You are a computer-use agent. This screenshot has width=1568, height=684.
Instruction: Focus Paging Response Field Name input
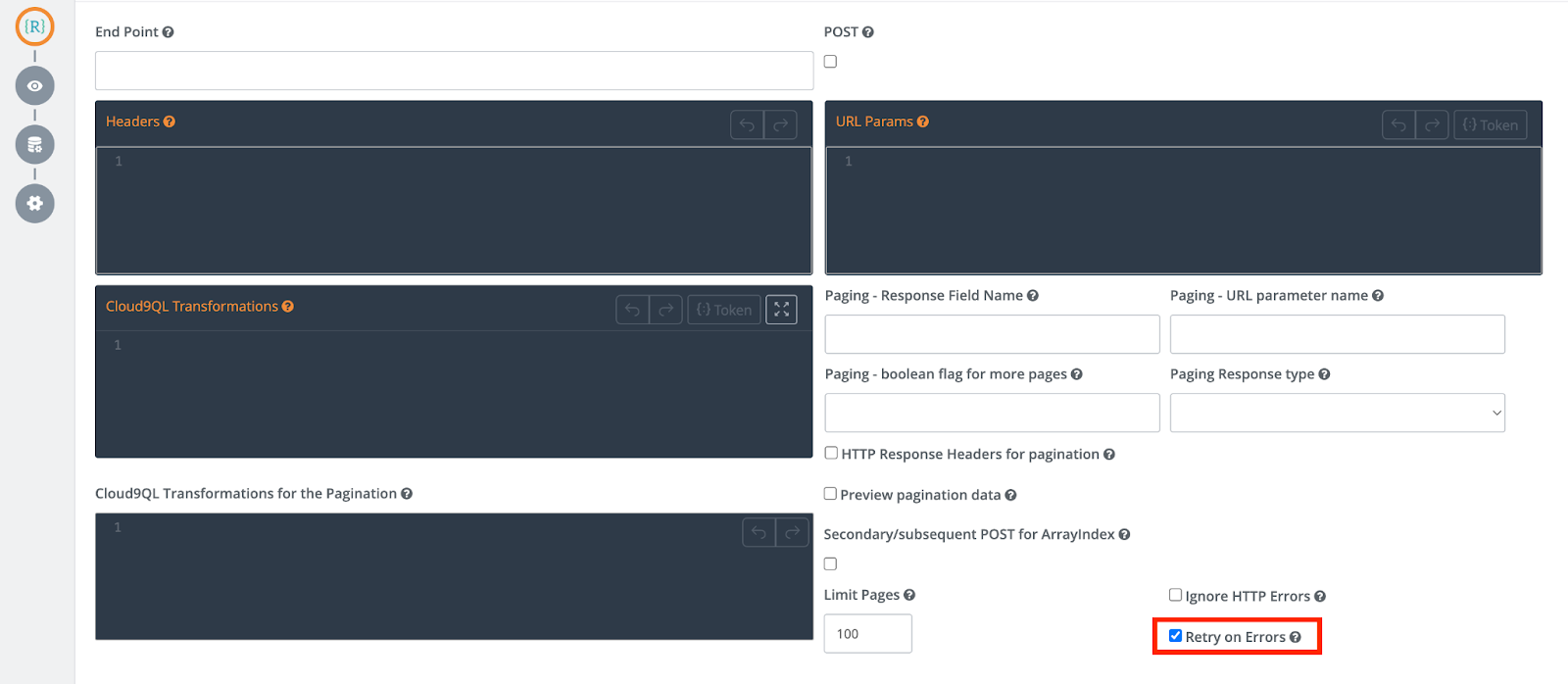[992, 334]
